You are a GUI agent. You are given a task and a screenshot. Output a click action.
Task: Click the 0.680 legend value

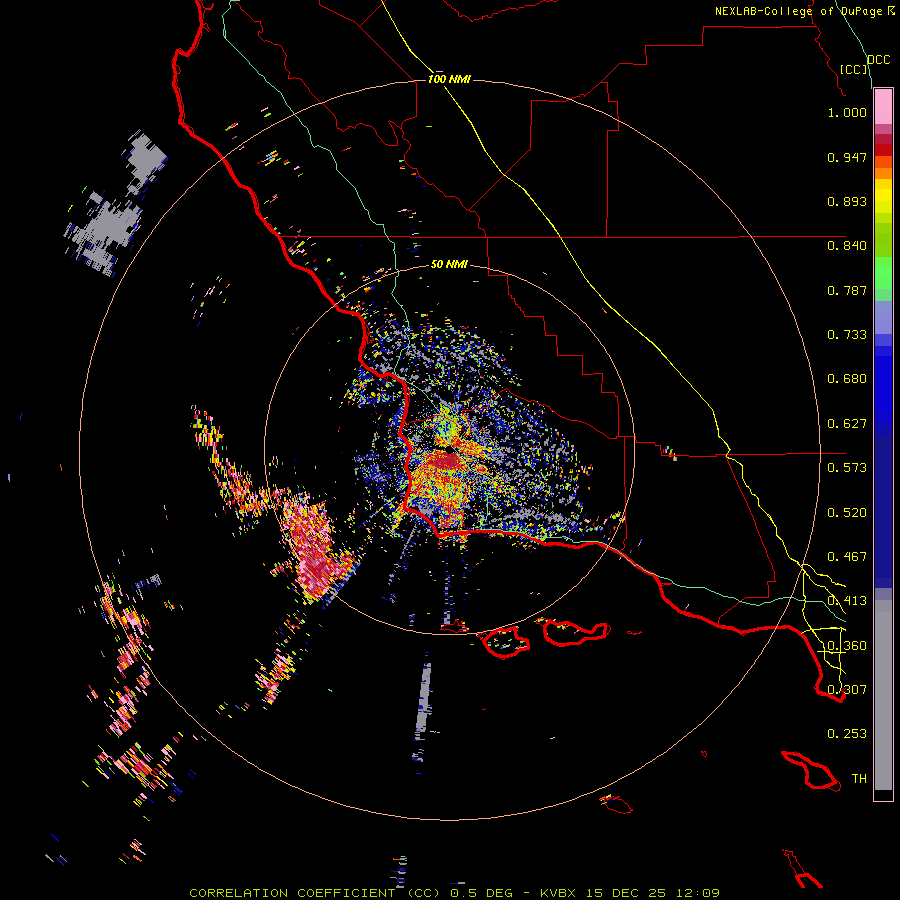(x=847, y=379)
